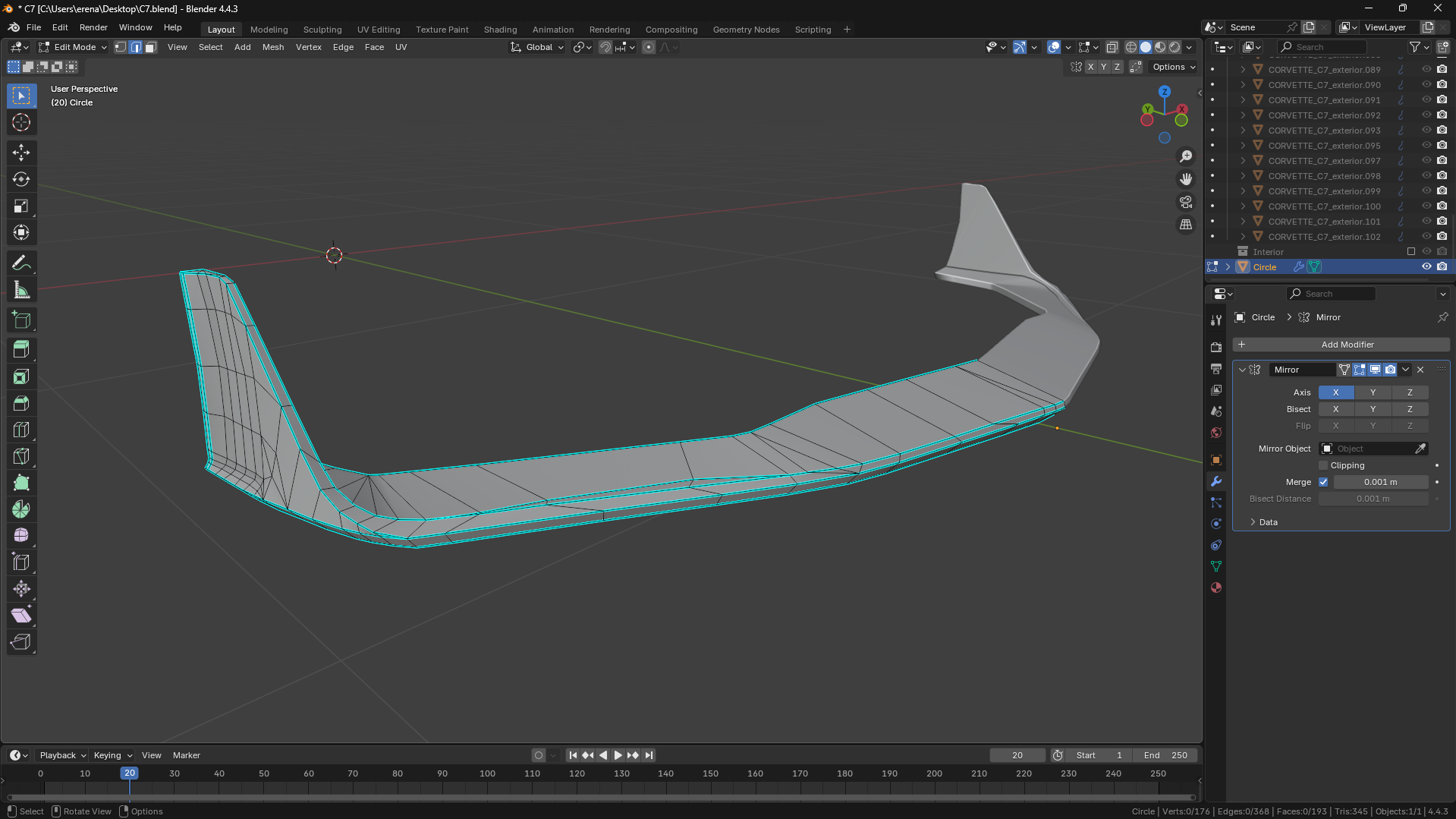The width and height of the screenshot is (1456, 819).
Task: Switch to the Shading workspace tab
Action: (500, 30)
